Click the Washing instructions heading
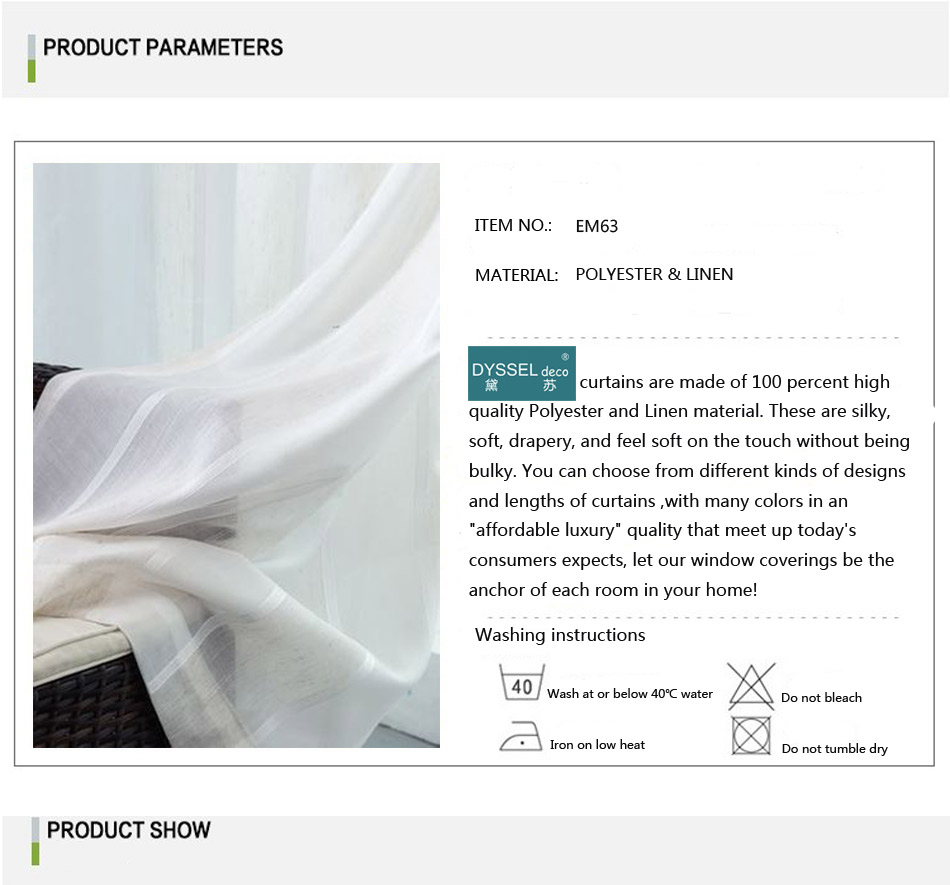The width and height of the screenshot is (950, 885). click(x=560, y=635)
